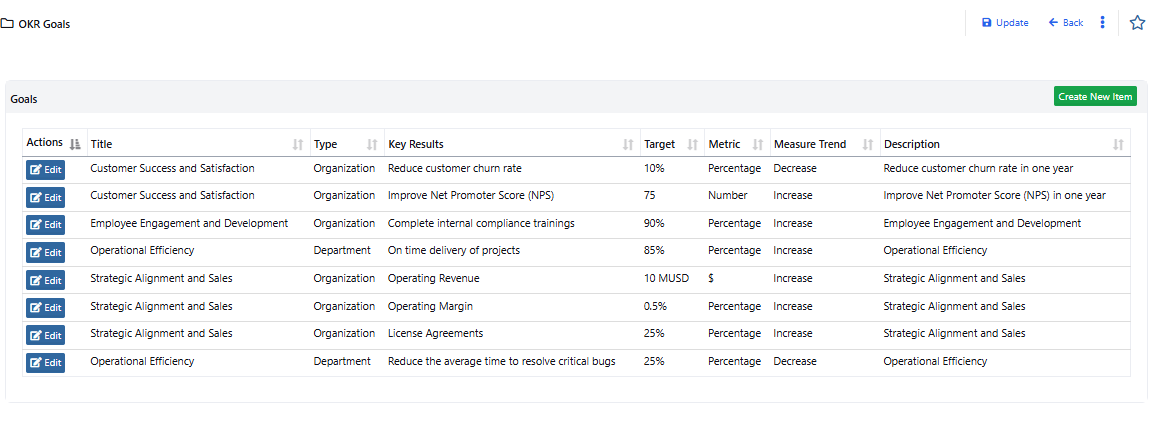Viewport: 1150px width, 434px height.
Task: Click the Goals panel header
Action: [24, 100]
